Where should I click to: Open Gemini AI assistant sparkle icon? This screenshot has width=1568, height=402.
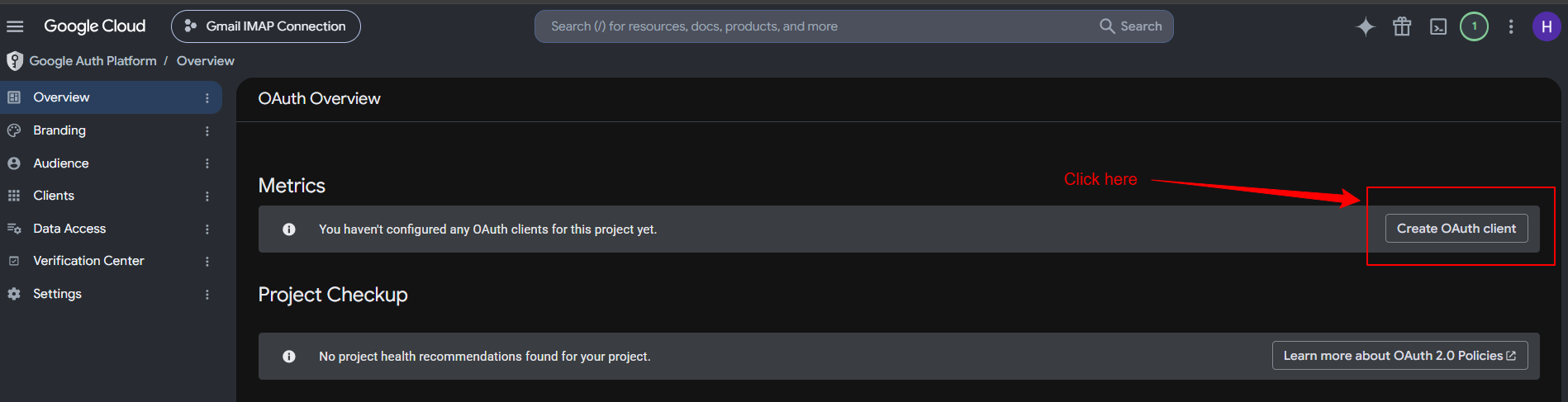(x=1366, y=26)
